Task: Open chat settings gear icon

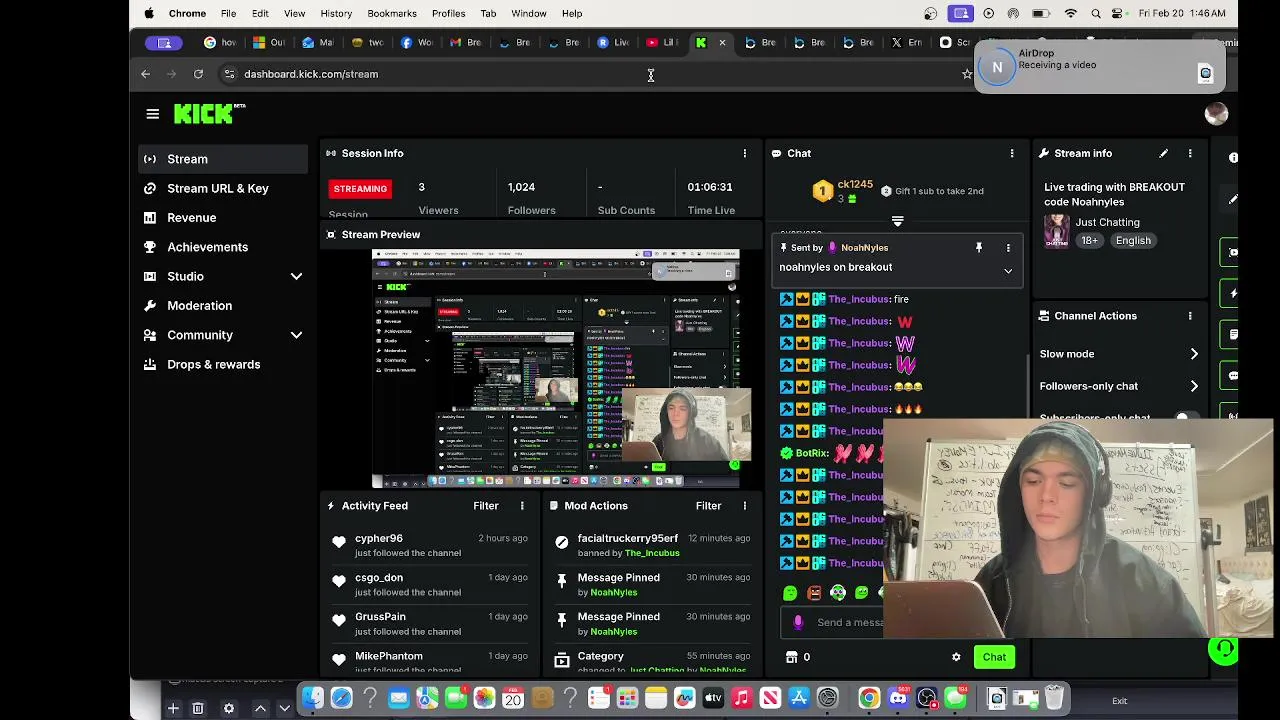Action: (956, 657)
